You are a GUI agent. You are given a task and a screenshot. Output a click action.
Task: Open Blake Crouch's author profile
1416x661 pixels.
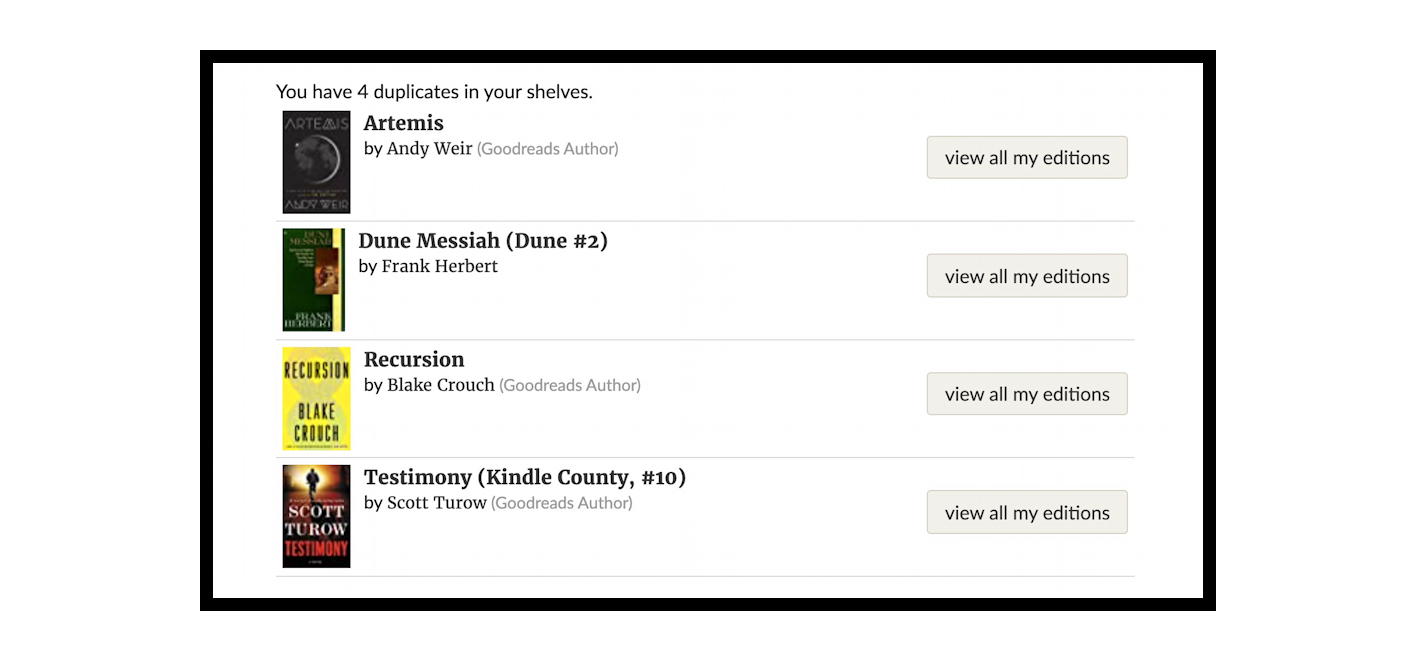(x=440, y=385)
